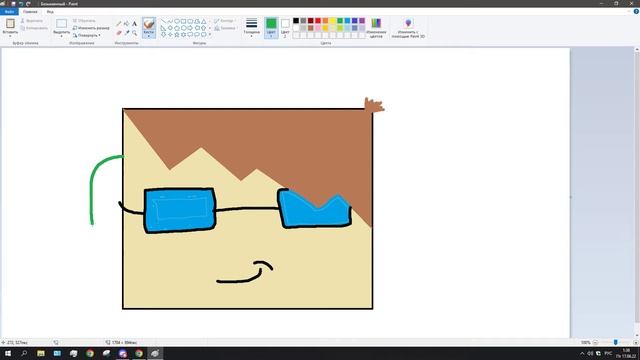The width and height of the screenshot is (640, 360).
Task: Pick the yellow color swatch
Action: tap(333, 21)
